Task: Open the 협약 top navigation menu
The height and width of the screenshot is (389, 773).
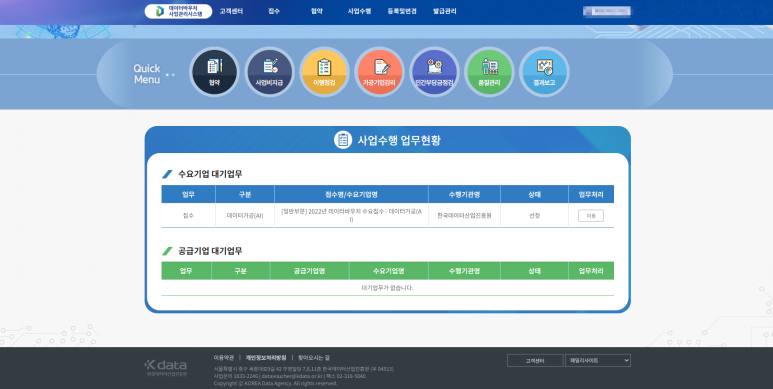Action: (317, 11)
